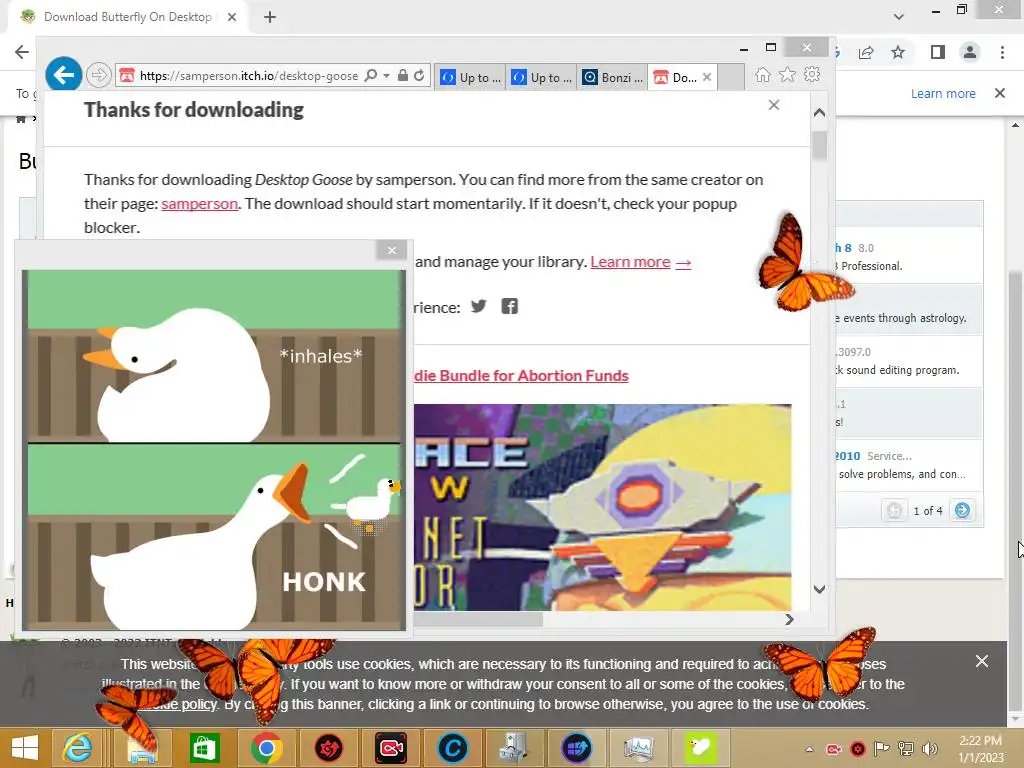Screen dimensions: 1024x768
Task: Open the red screen recorder taskbar icon
Action: pos(391,748)
